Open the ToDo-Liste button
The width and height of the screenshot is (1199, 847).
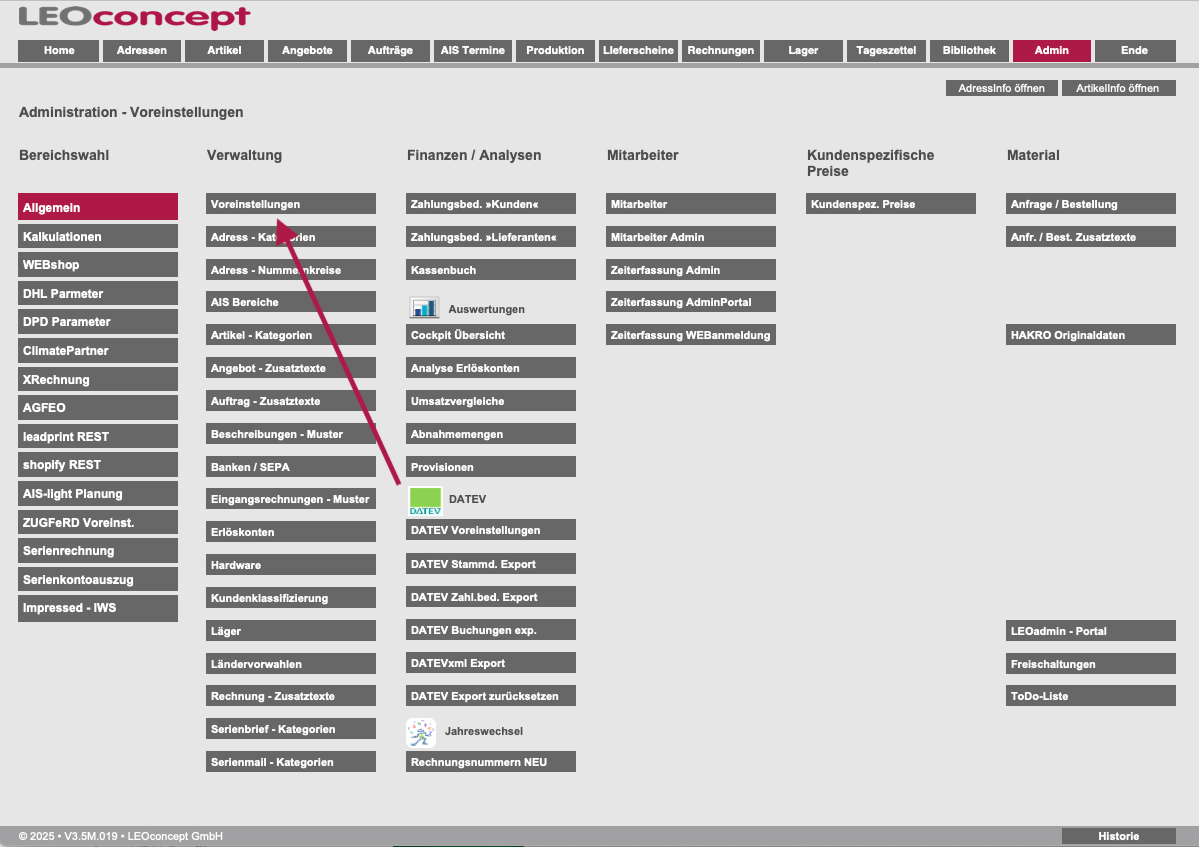click(x=1091, y=696)
